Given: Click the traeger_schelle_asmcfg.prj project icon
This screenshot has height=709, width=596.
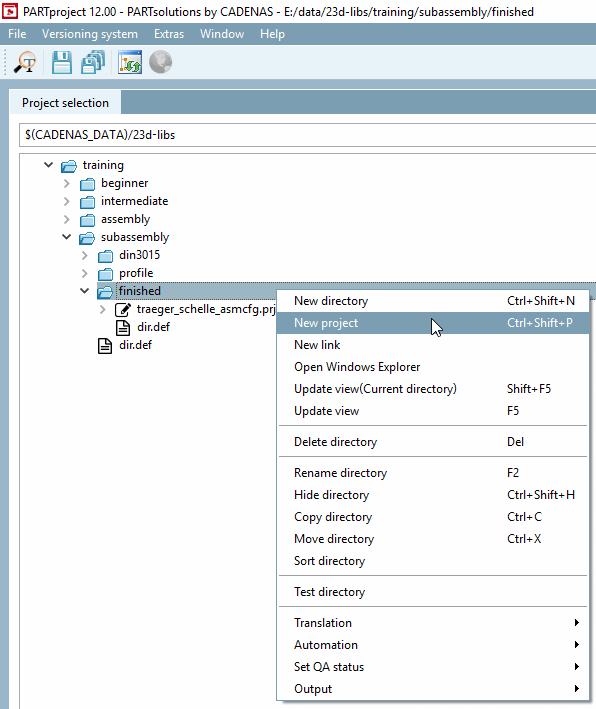Looking at the screenshot, I should click(123, 309).
